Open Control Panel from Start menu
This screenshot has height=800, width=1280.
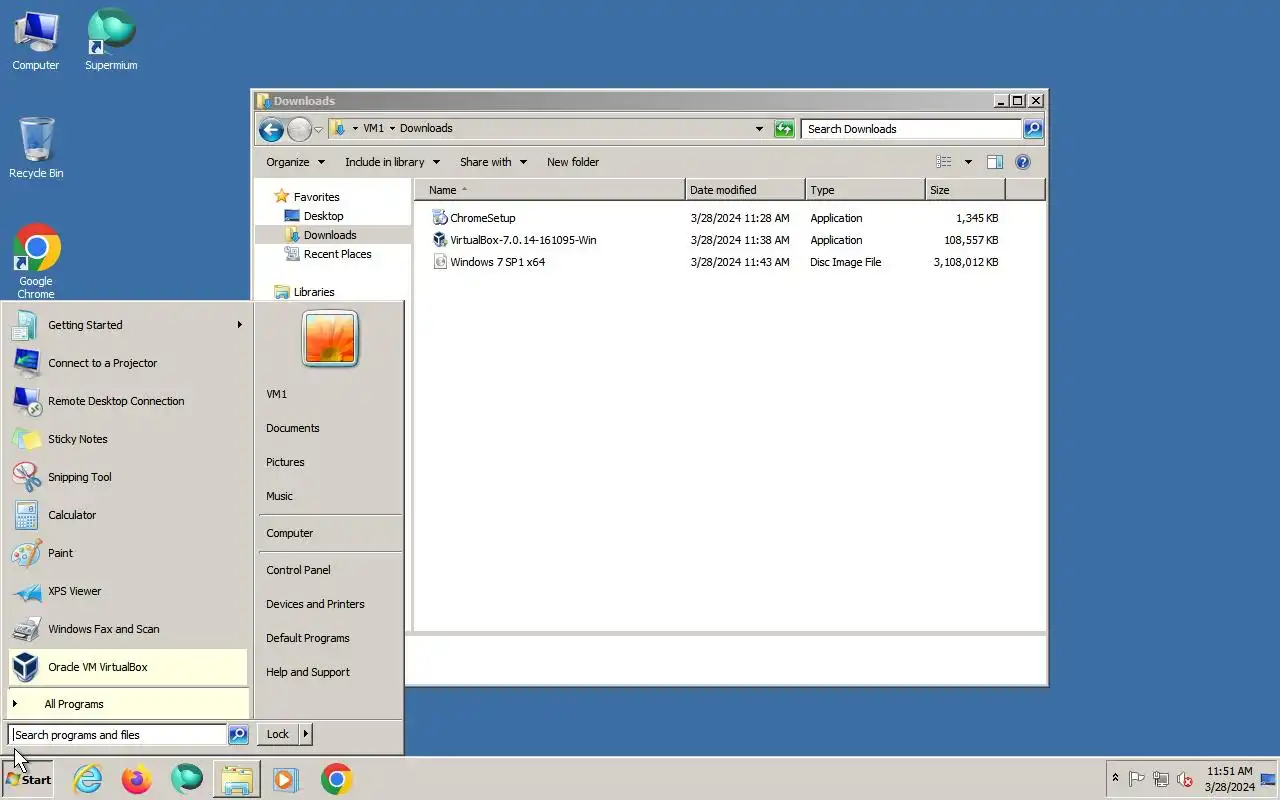coord(298,570)
